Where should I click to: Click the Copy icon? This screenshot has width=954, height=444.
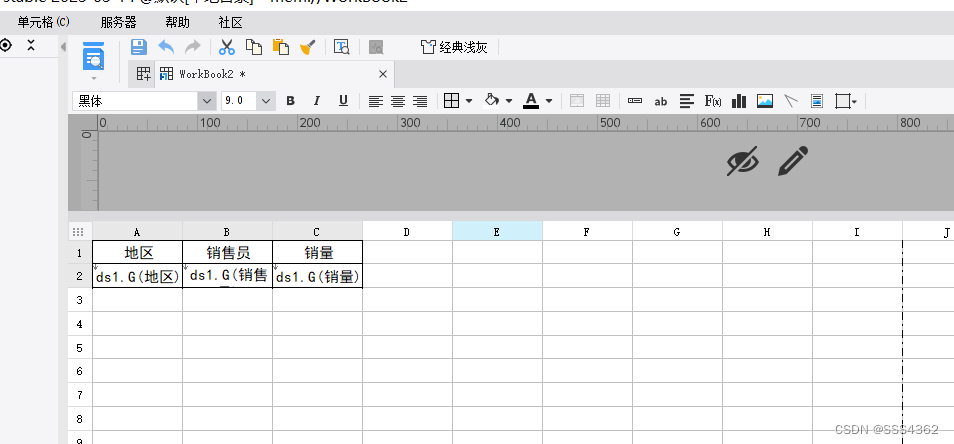coord(254,47)
